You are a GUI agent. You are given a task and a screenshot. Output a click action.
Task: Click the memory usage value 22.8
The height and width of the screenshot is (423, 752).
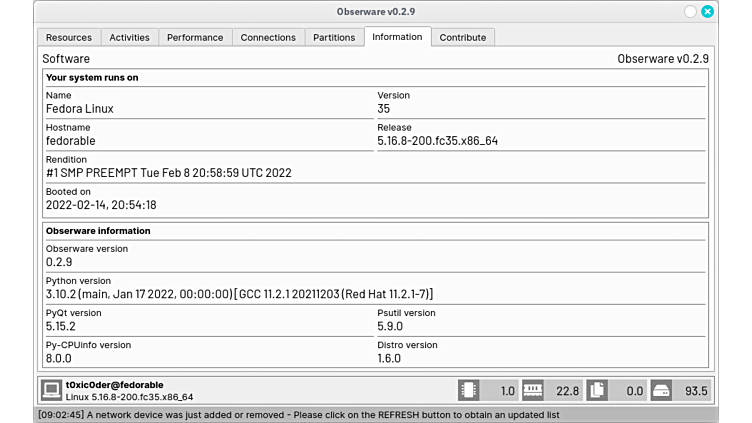click(x=568, y=391)
